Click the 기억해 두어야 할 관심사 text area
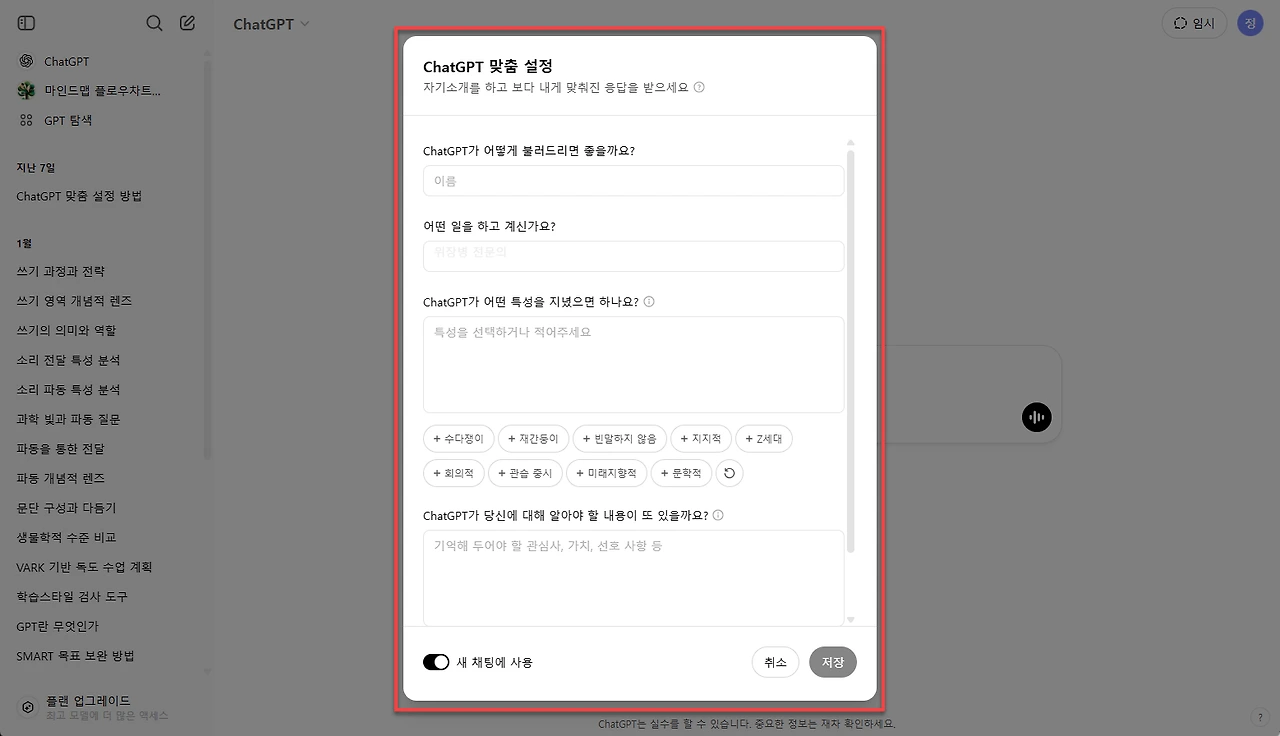1280x736 pixels. pyautogui.click(x=633, y=578)
